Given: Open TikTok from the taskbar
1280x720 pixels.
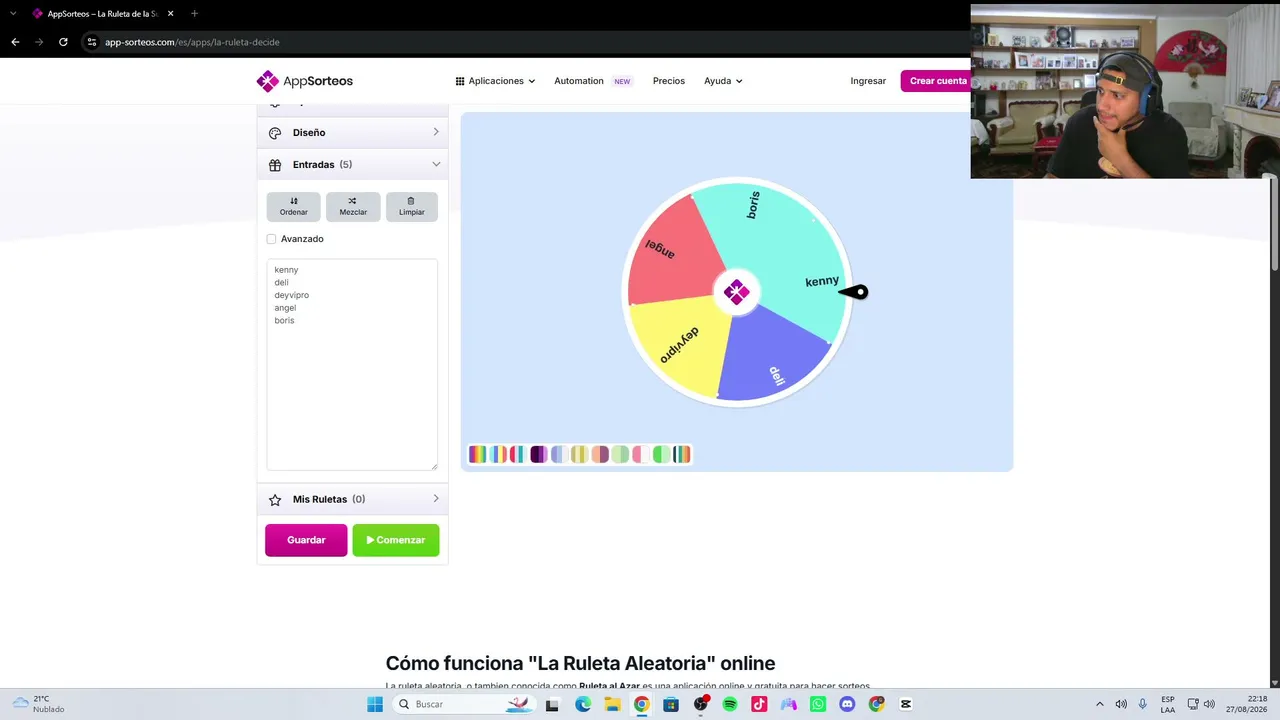Looking at the screenshot, I should coord(759,704).
